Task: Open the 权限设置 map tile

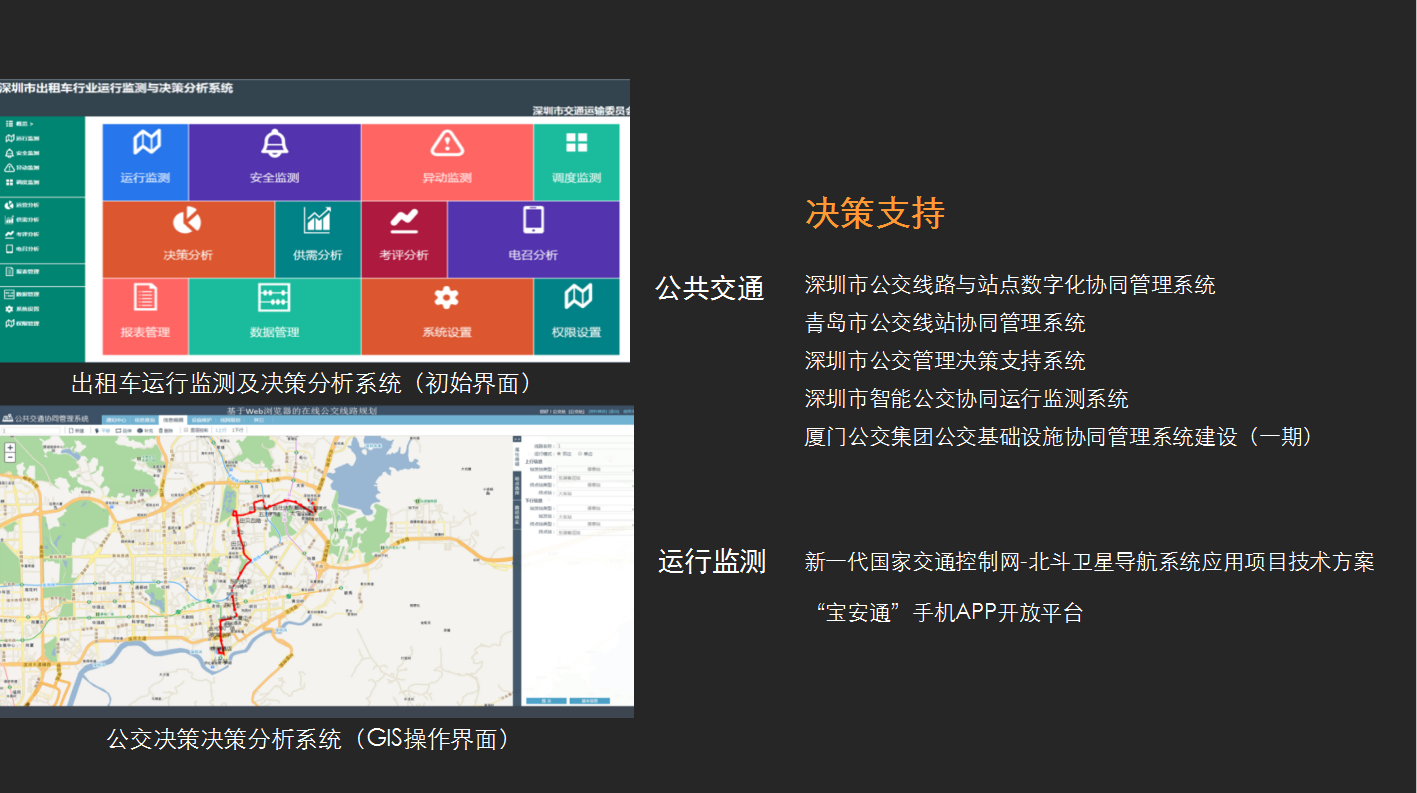Action: 576,316
